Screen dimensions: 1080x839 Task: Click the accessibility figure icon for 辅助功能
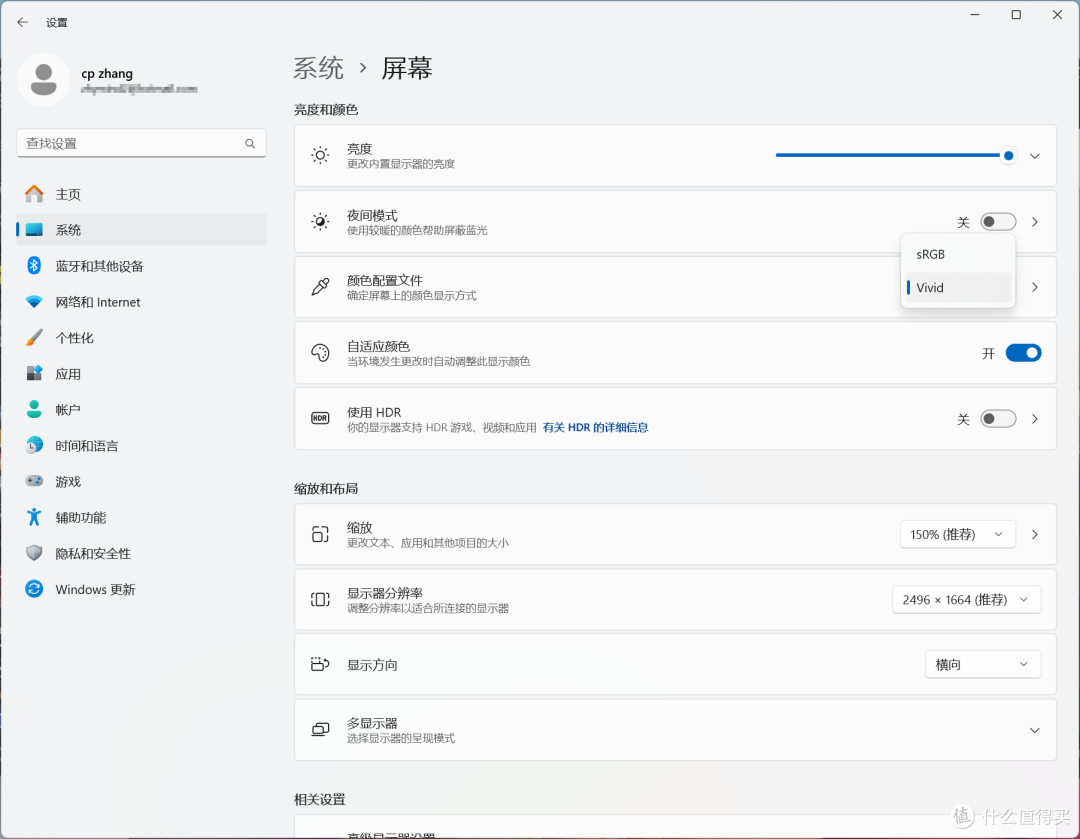tap(34, 517)
